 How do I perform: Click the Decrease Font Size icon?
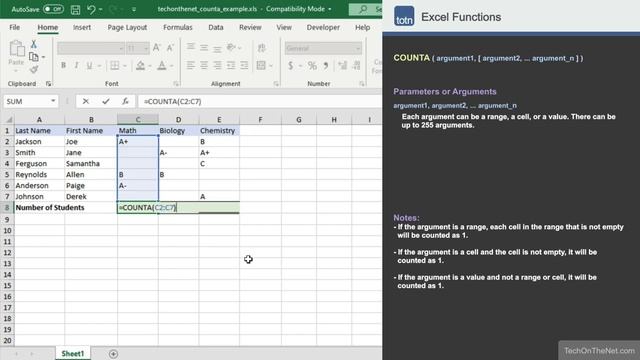[170, 48]
